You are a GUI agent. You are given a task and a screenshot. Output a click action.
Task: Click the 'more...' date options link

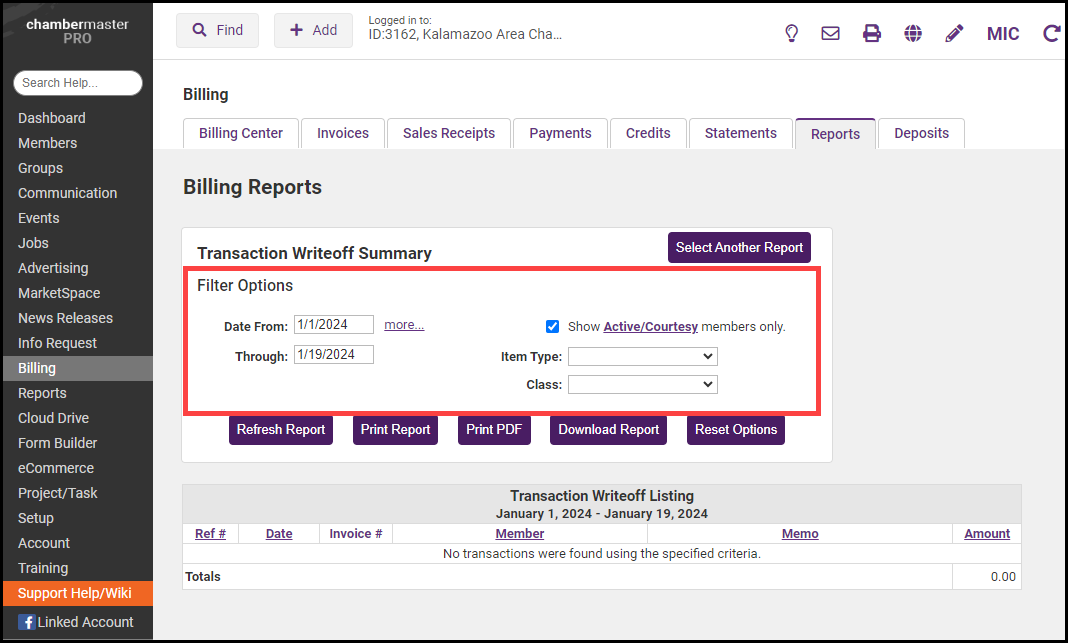coord(404,324)
